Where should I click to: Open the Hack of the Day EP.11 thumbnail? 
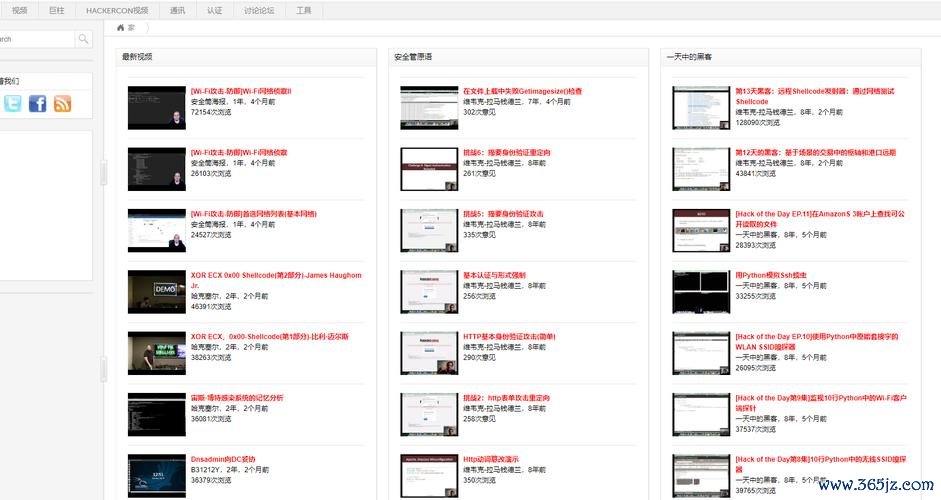tap(701, 230)
